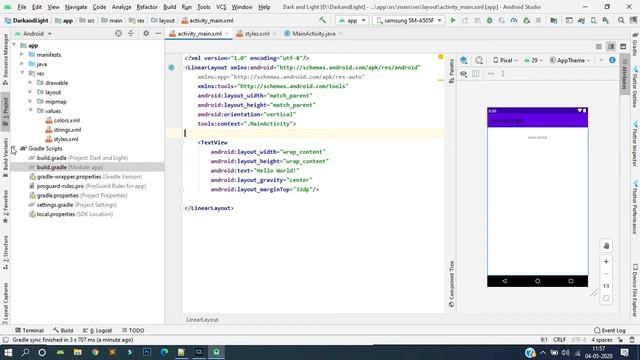Open the Pixel device preview dropdown
This screenshot has height=360, width=640.
(505, 60)
